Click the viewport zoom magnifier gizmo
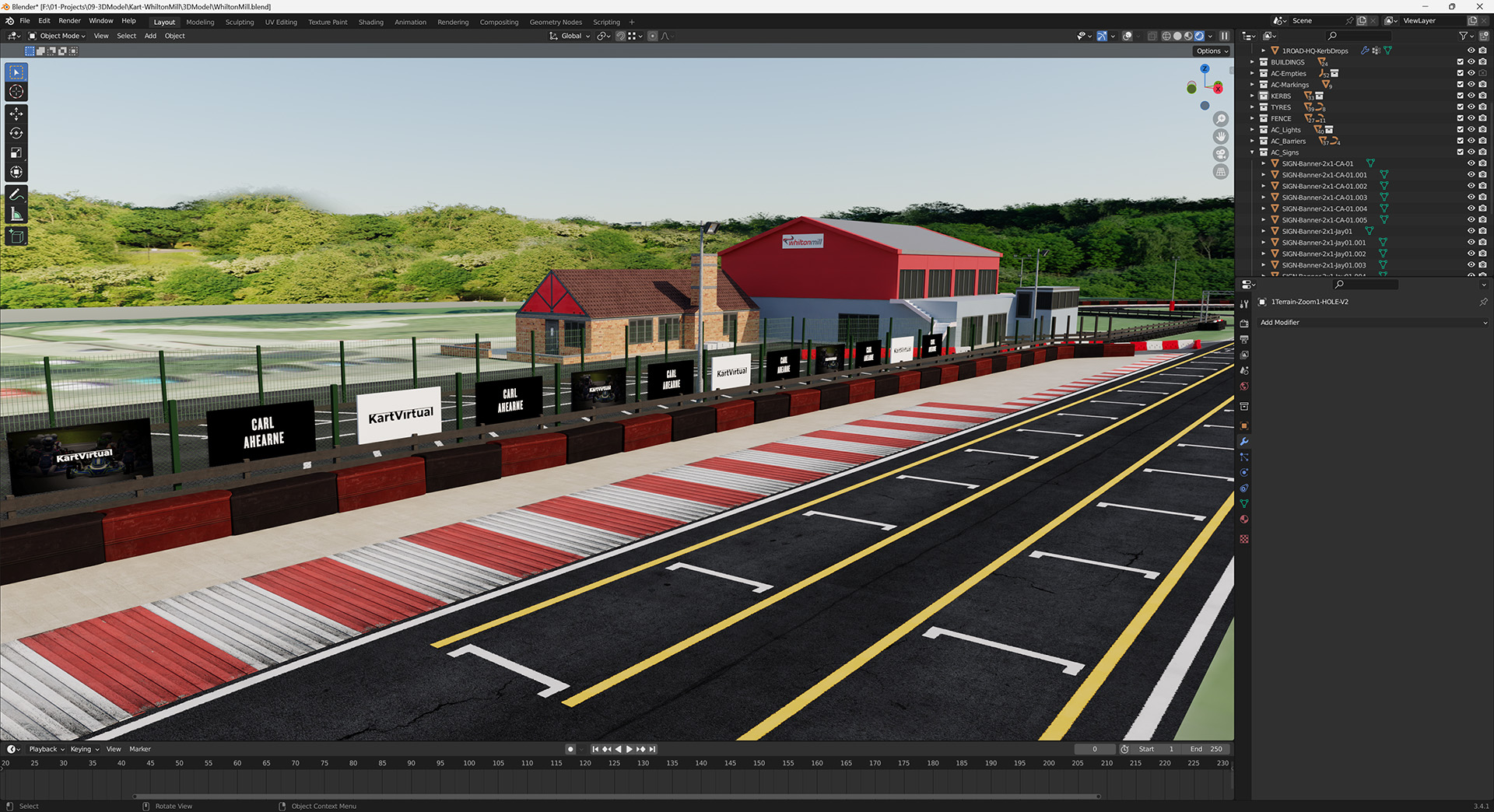Viewport: 1494px width, 812px height. 1221,119
